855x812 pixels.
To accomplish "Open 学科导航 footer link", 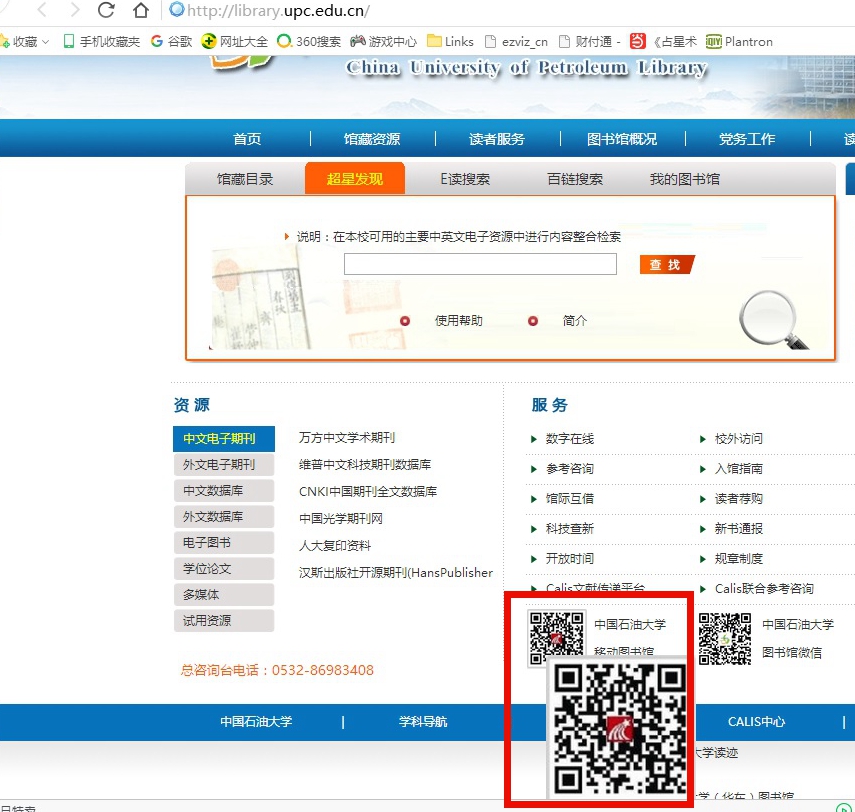I will [423, 721].
